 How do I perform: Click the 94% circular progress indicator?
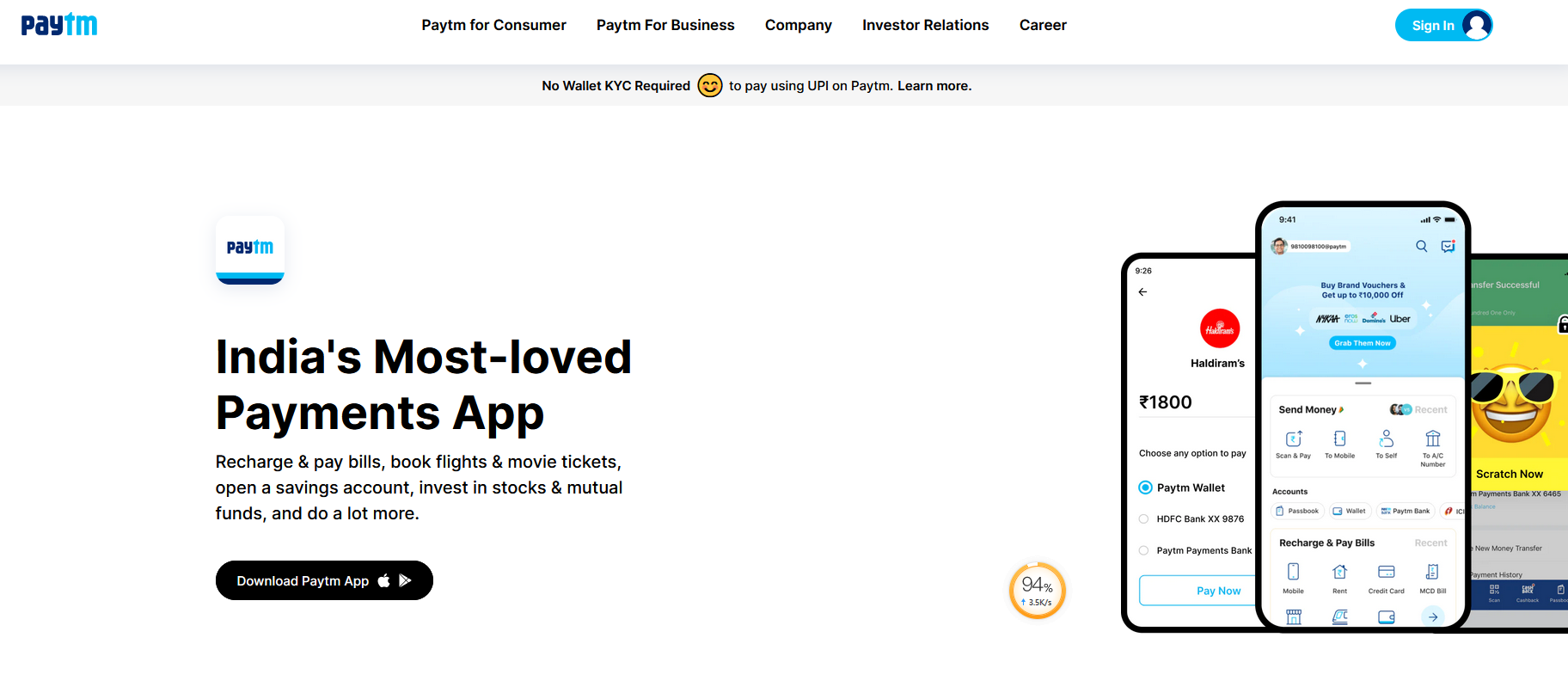[1038, 591]
